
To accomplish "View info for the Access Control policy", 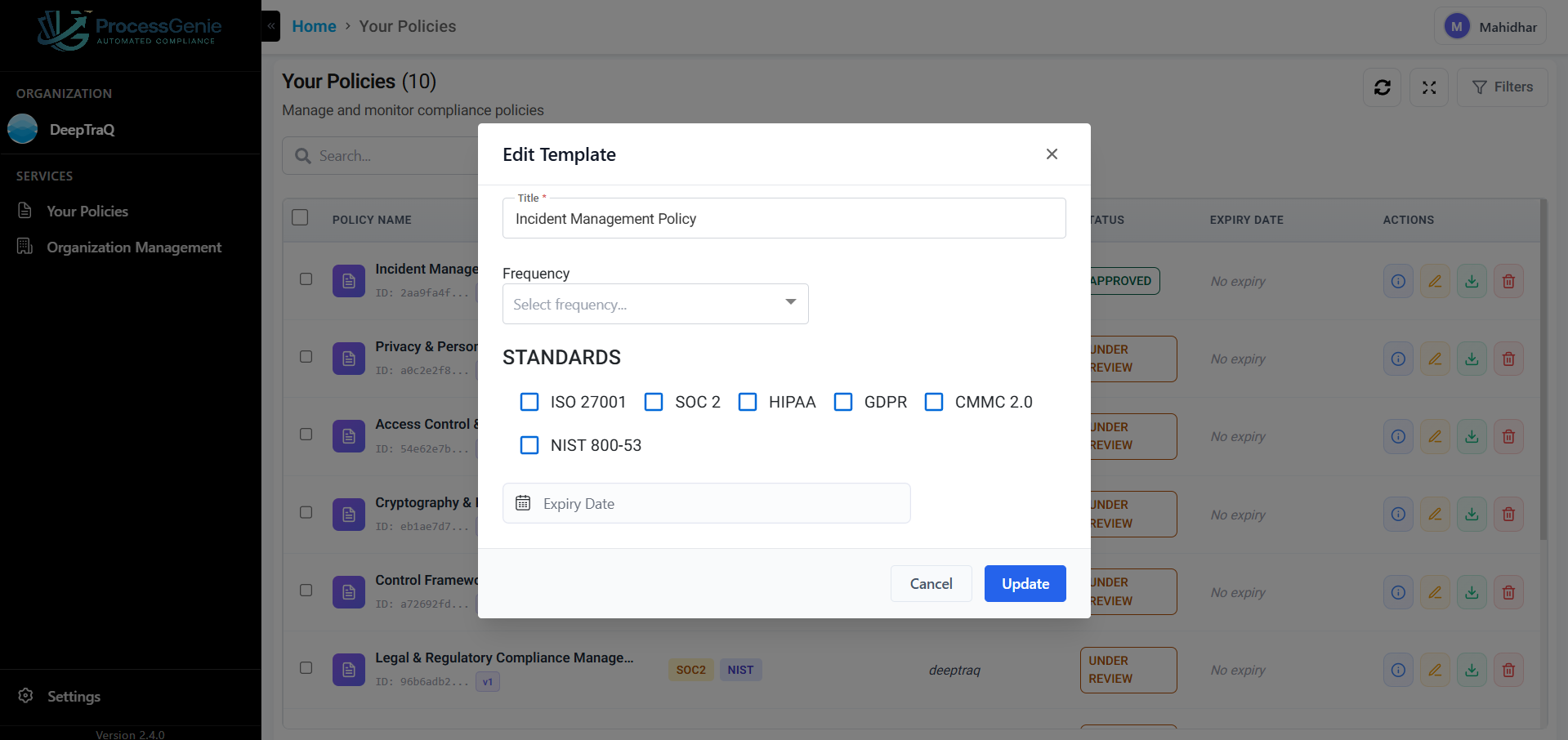I will (x=1398, y=436).
